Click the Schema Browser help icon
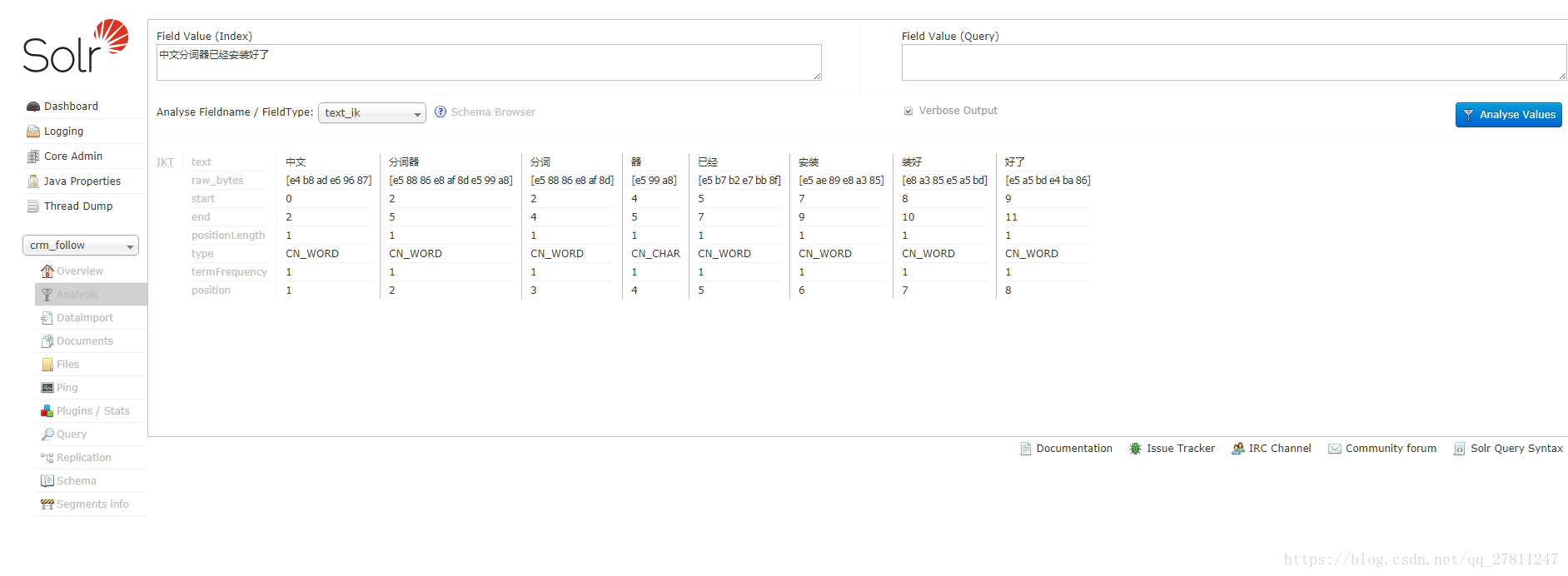 point(441,112)
